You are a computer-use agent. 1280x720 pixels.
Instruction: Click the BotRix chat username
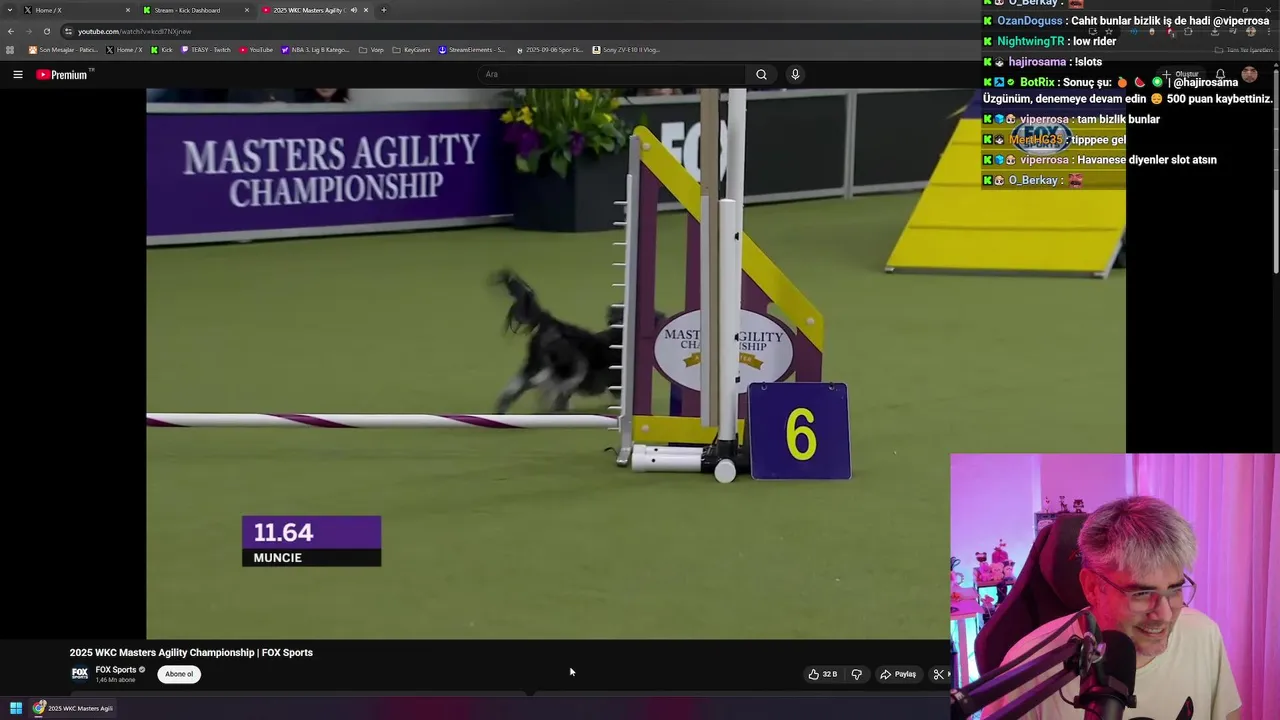pos(1037,82)
